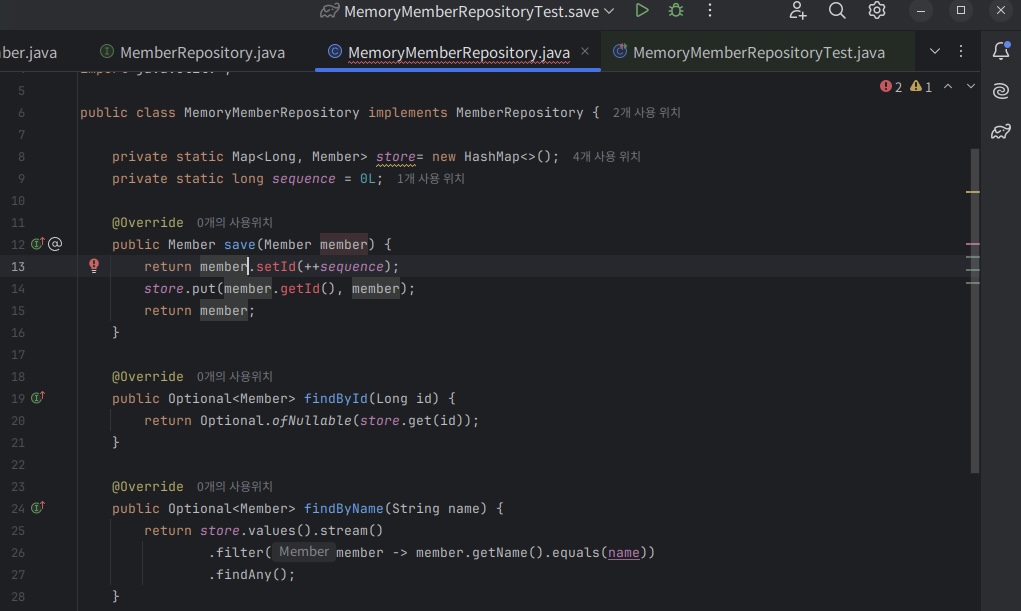
Task: Click implements gutter icon on line 12
Action: 38,244
